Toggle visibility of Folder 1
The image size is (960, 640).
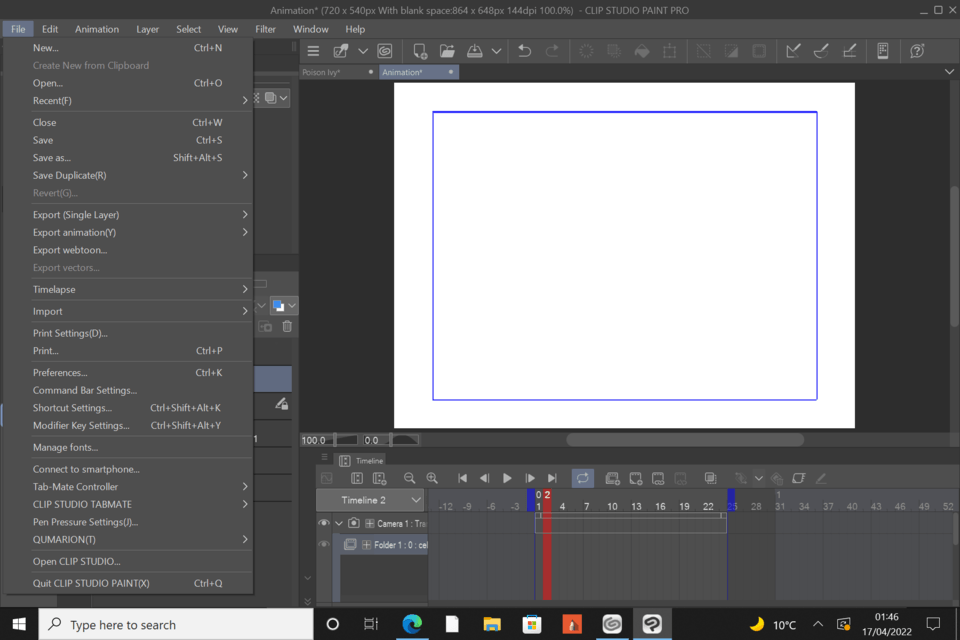coord(323,544)
